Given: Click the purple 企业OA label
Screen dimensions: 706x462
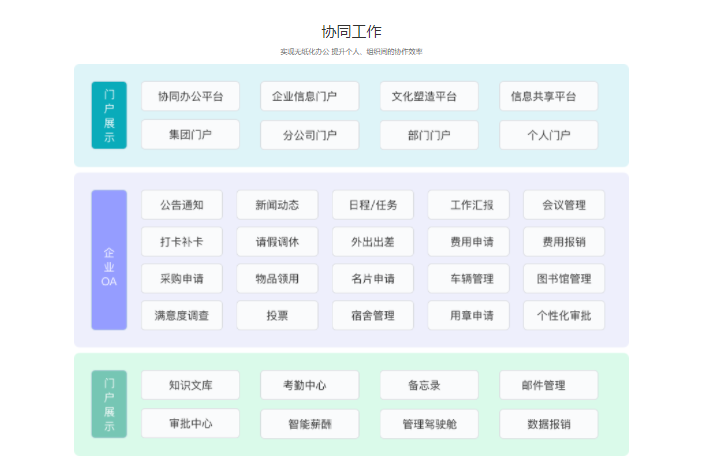Looking at the screenshot, I should tap(109, 260).
